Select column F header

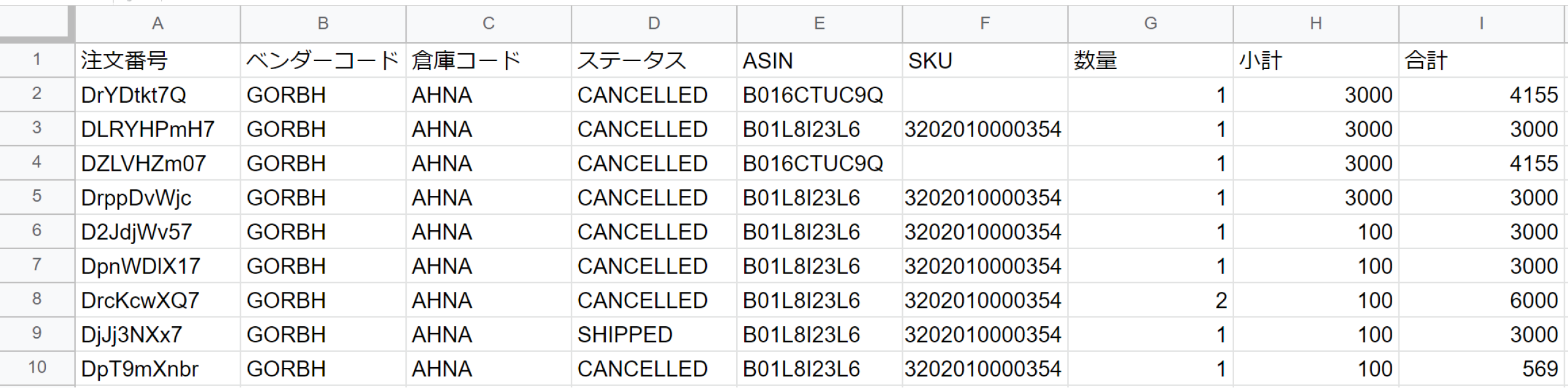(x=984, y=23)
